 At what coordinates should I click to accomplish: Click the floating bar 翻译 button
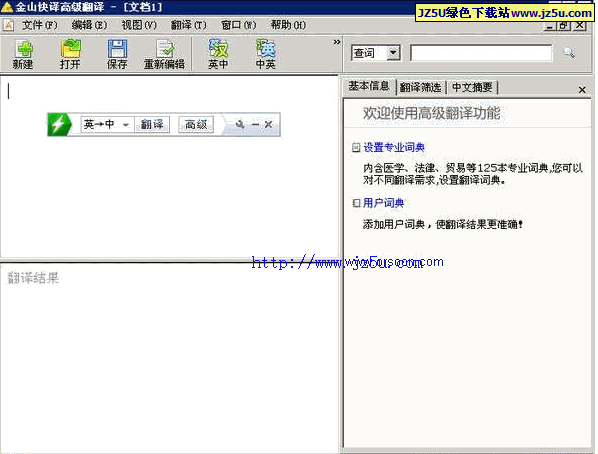point(152,124)
